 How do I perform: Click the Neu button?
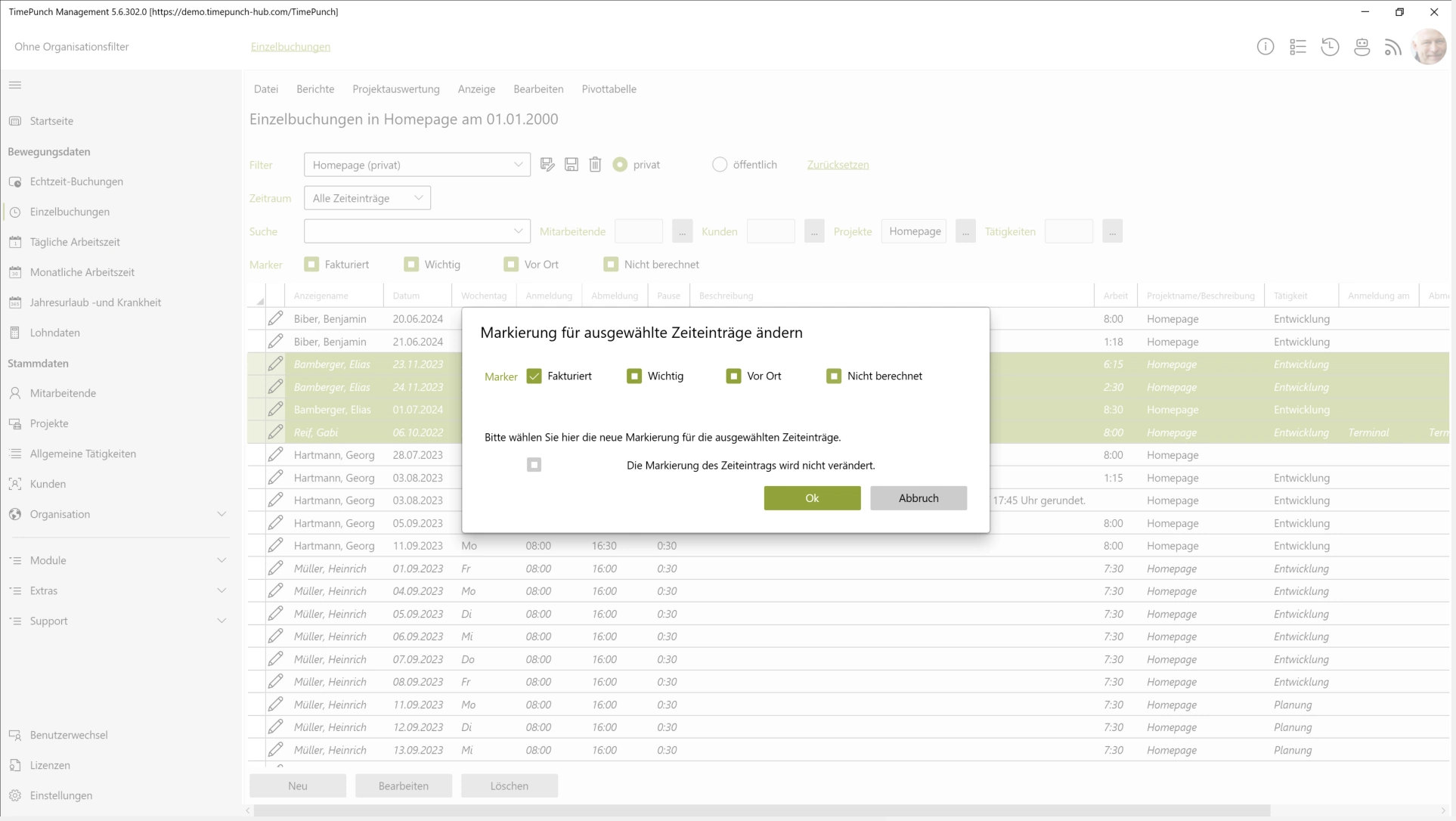pyautogui.click(x=298, y=785)
